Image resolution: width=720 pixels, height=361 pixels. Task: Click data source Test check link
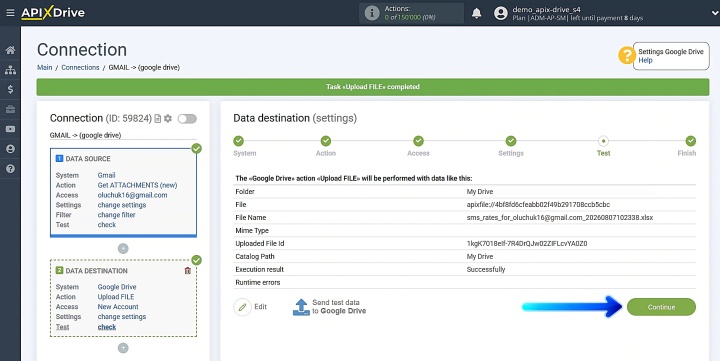[x=107, y=225]
